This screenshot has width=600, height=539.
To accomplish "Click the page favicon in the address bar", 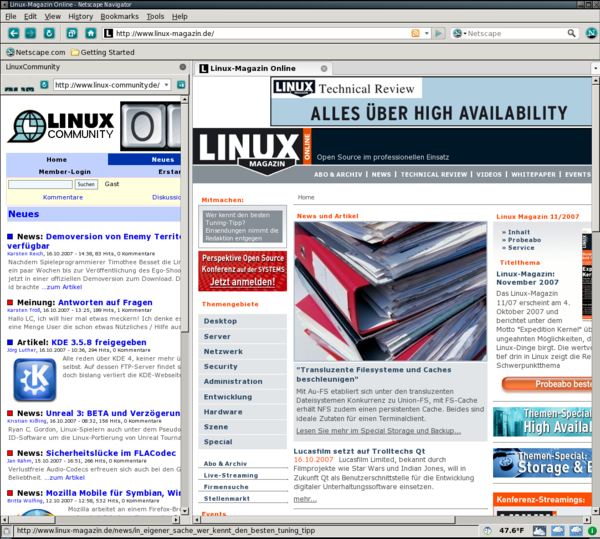I will (108, 33).
